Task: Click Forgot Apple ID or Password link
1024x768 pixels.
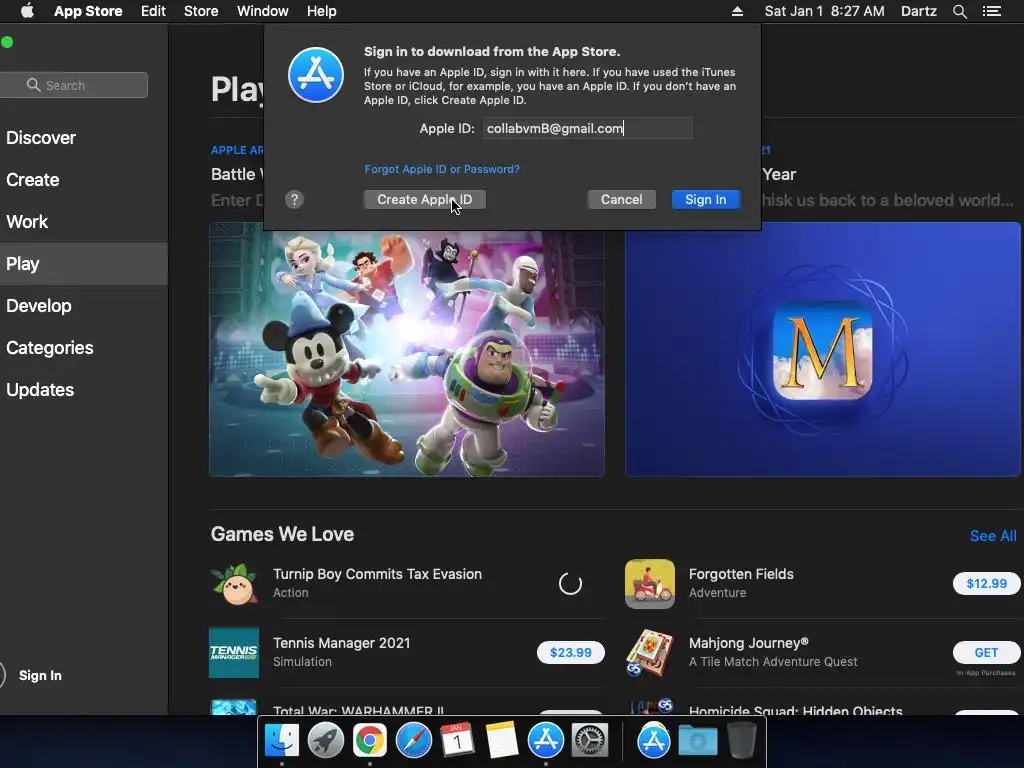Action: [442, 169]
